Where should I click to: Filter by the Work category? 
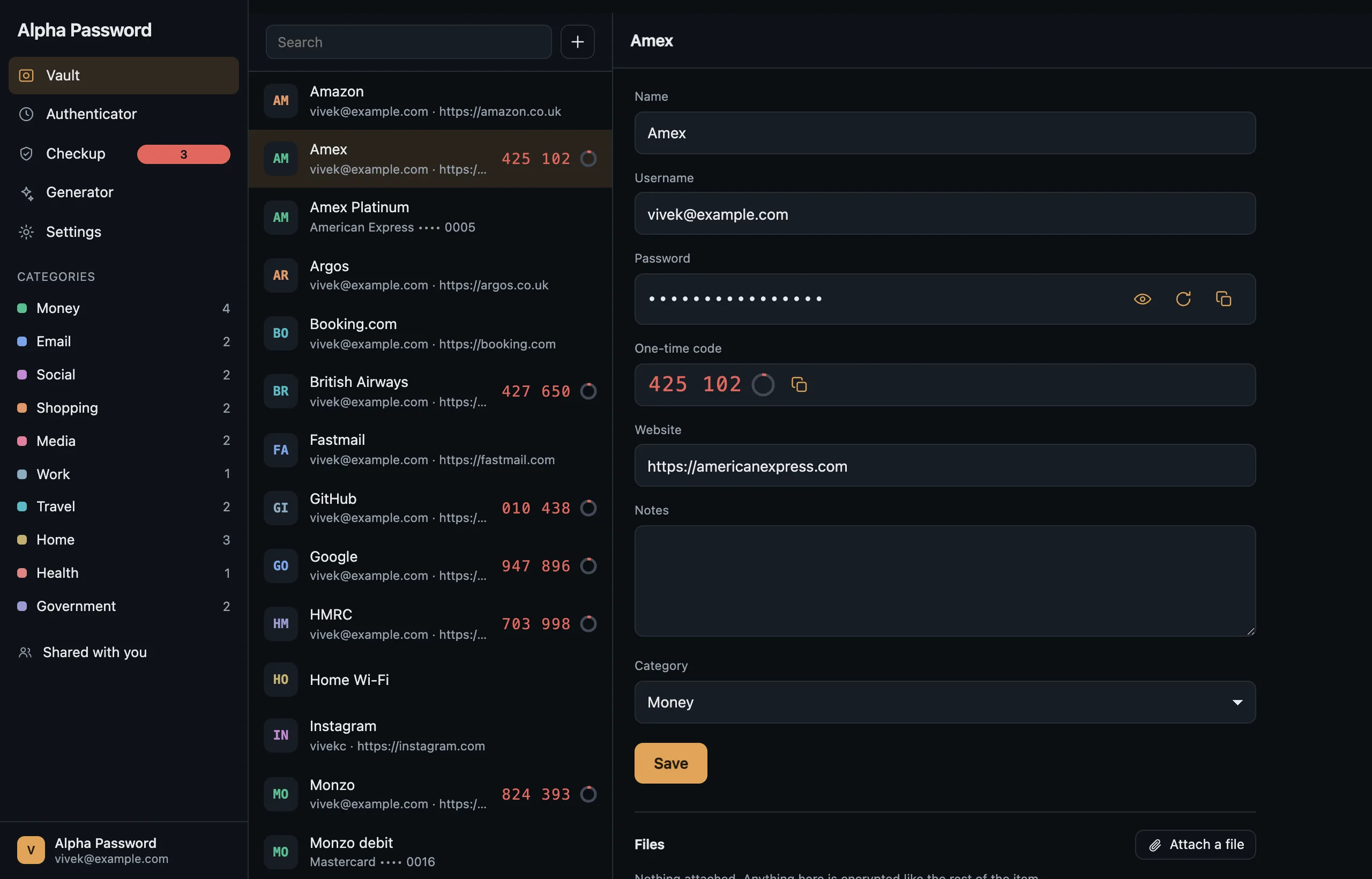[123, 474]
